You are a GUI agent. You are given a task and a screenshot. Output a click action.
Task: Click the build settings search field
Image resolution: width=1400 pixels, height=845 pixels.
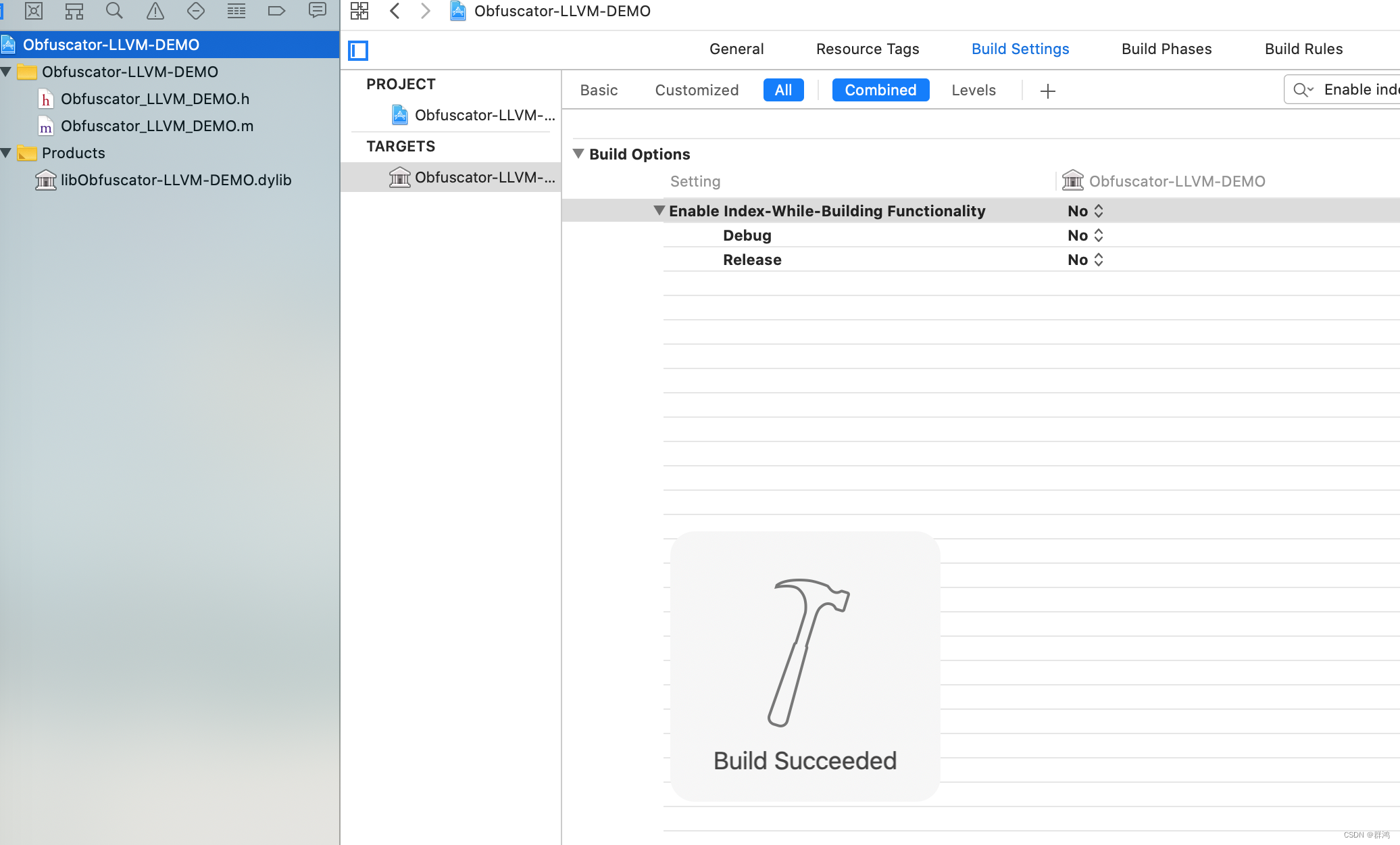click(1358, 89)
